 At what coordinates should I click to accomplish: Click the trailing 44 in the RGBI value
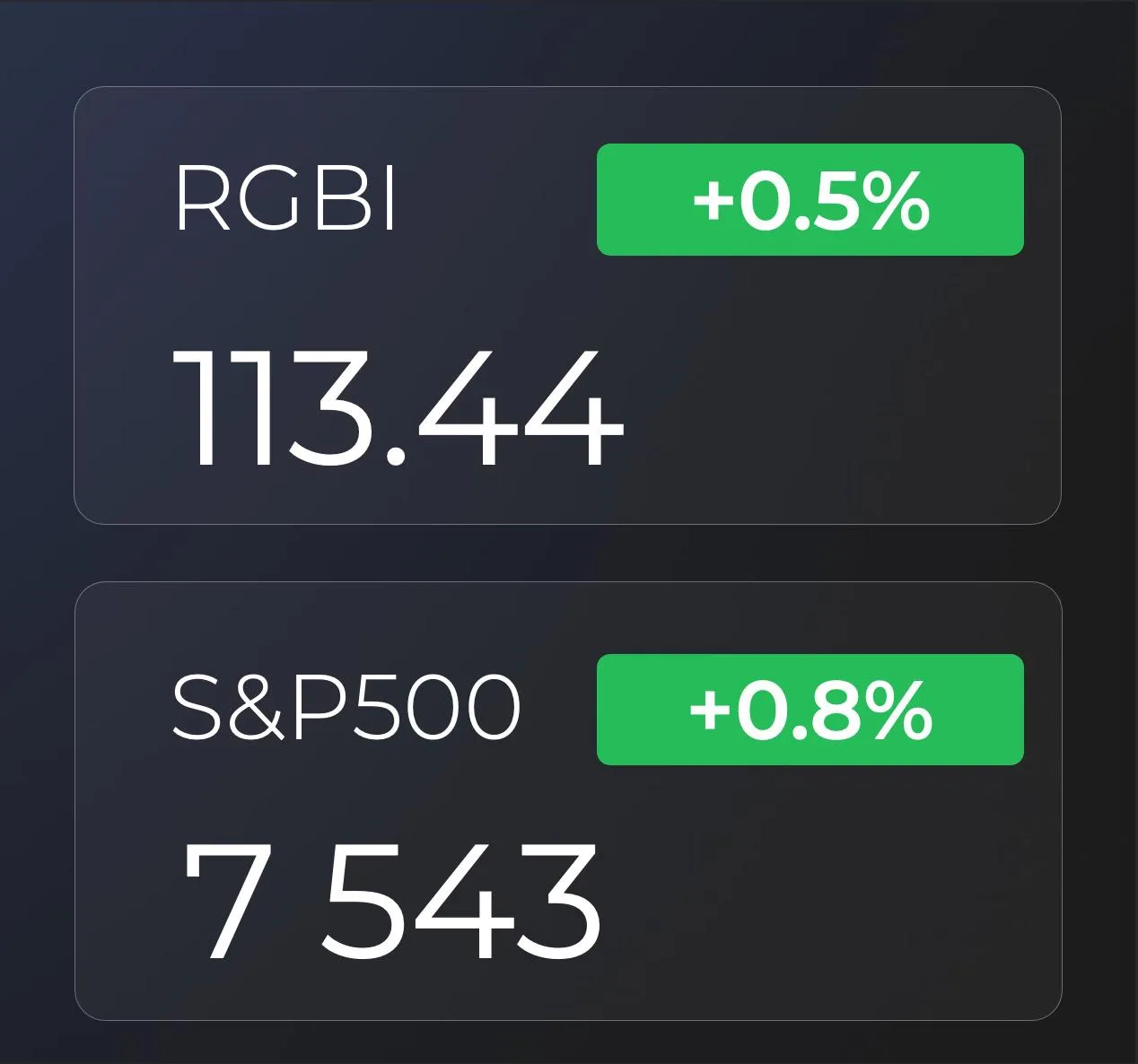click(517, 409)
